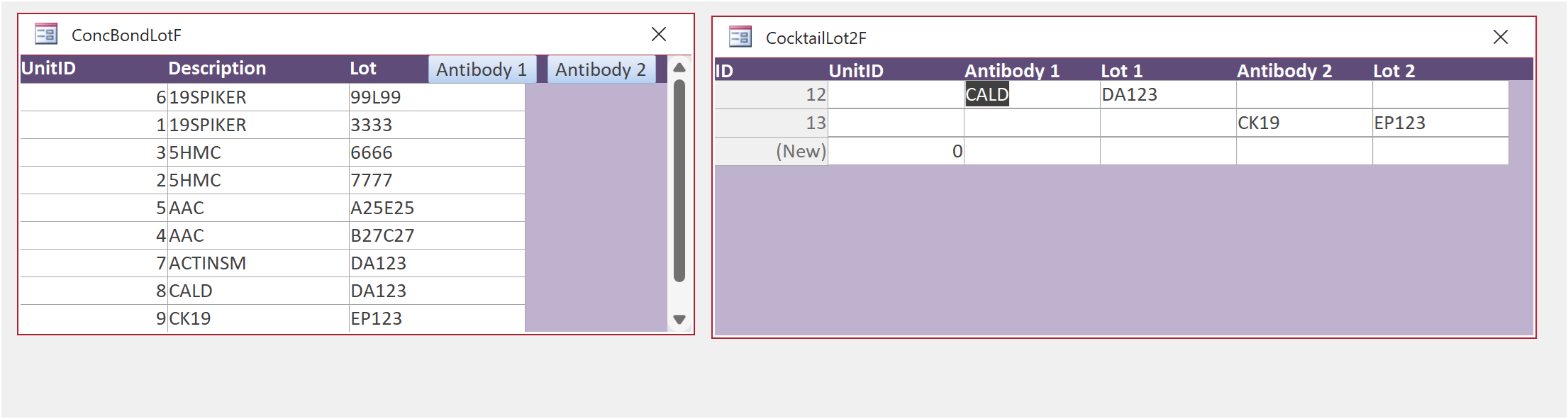Click the Description column header
Image resolution: width=1568 pixels, height=419 pixels.
[x=217, y=68]
